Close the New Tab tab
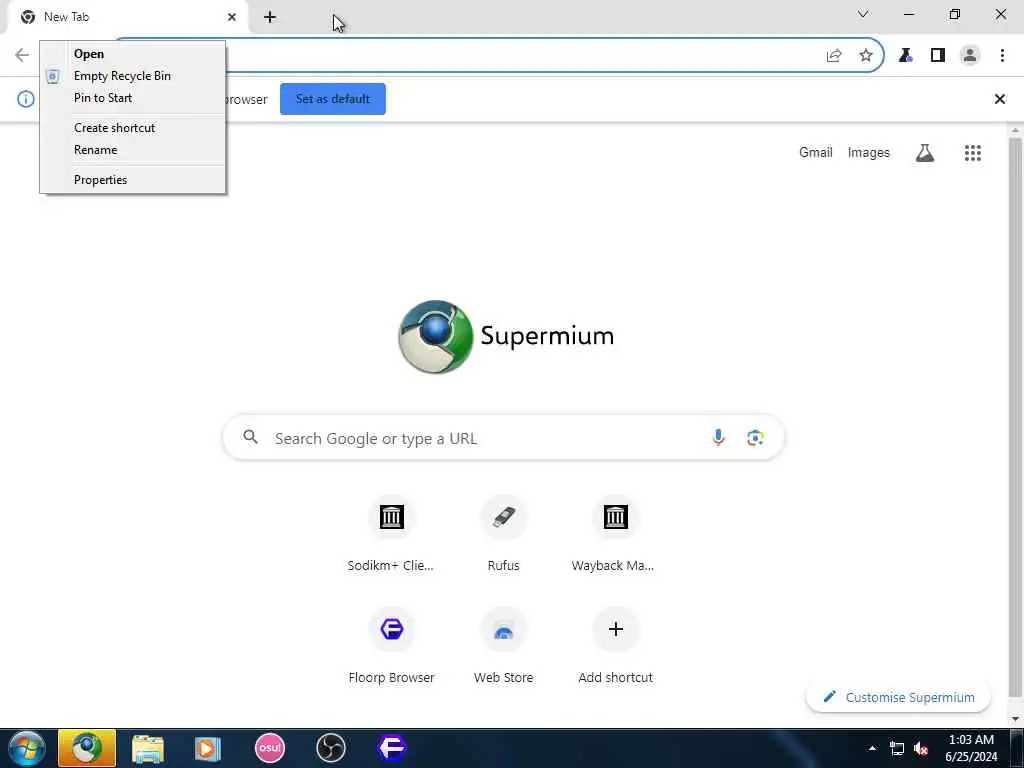Viewport: 1024px width, 768px height. [232, 17]
